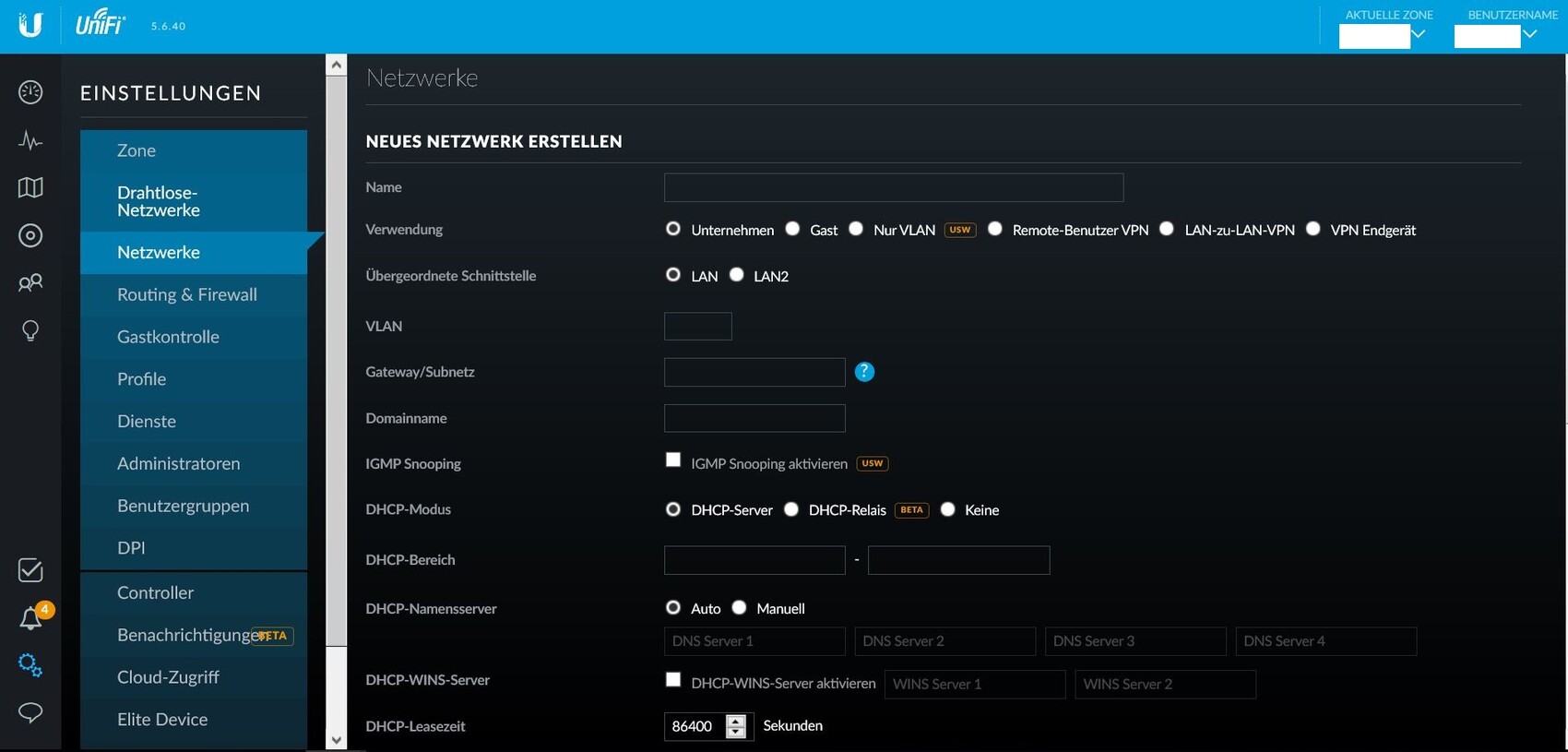Open the Events checkmark icon
1568x752 pixels.
point(30,570)
